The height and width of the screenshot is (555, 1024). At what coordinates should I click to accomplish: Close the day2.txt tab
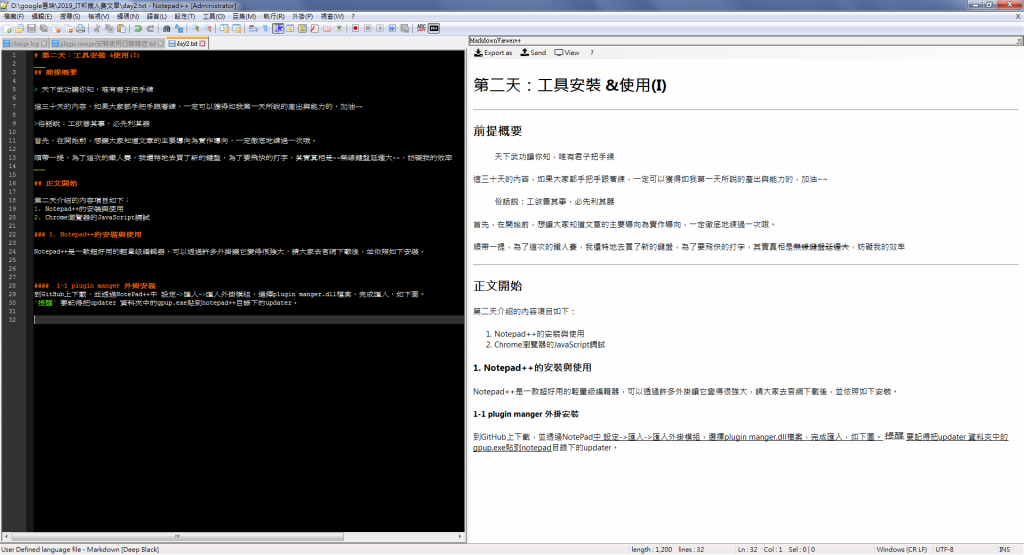coord(202,44)
